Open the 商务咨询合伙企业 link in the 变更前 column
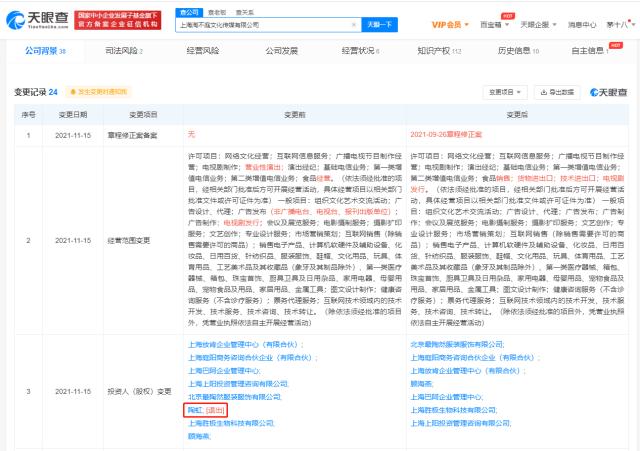Image resolution: width=640 pixels, height=451 pixels. tap(251, 358)
